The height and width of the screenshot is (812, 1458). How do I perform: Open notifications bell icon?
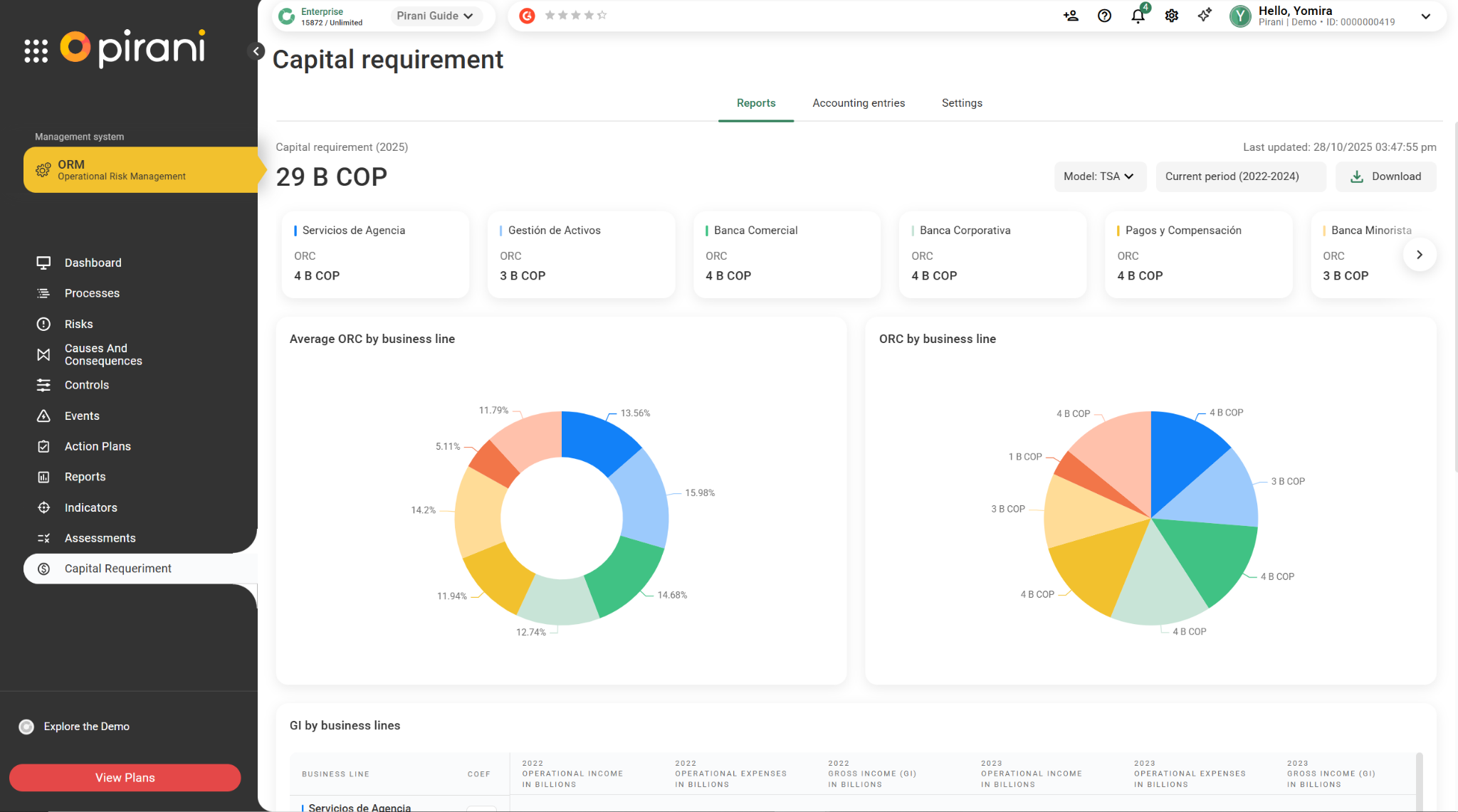tap(1138, 16)
